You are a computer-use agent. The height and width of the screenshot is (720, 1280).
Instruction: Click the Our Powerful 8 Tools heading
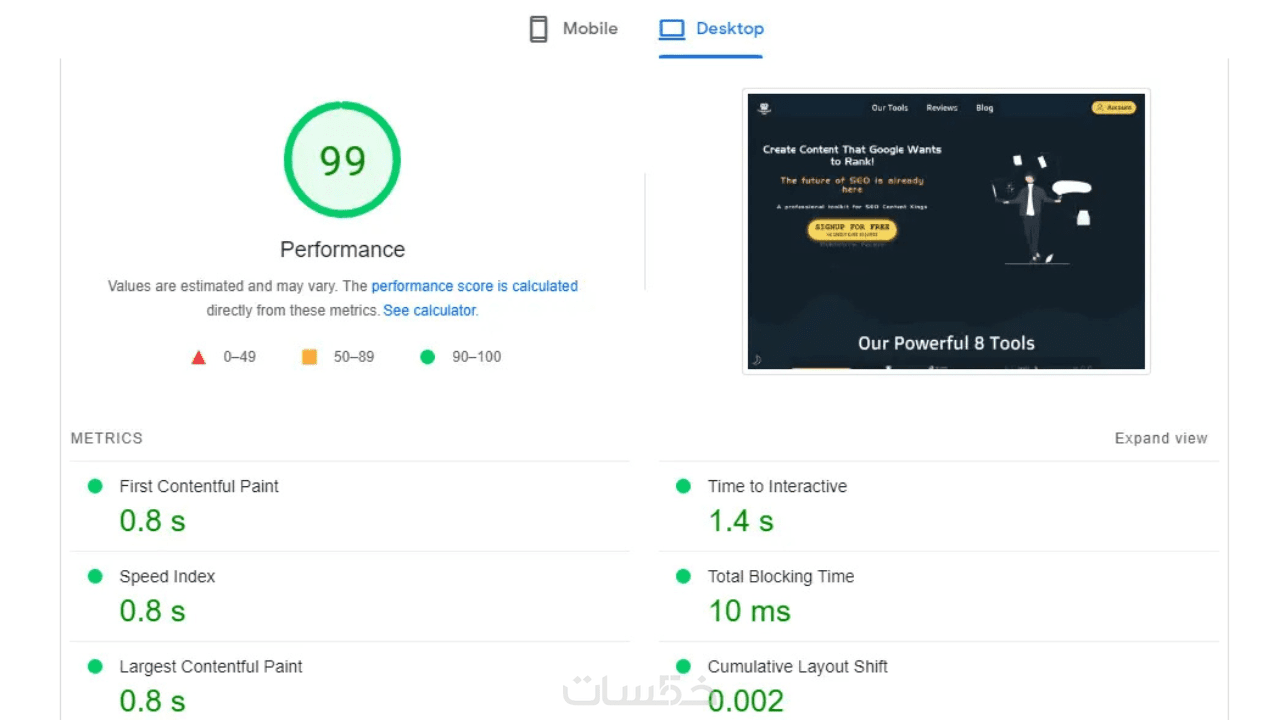click(946, 343)
